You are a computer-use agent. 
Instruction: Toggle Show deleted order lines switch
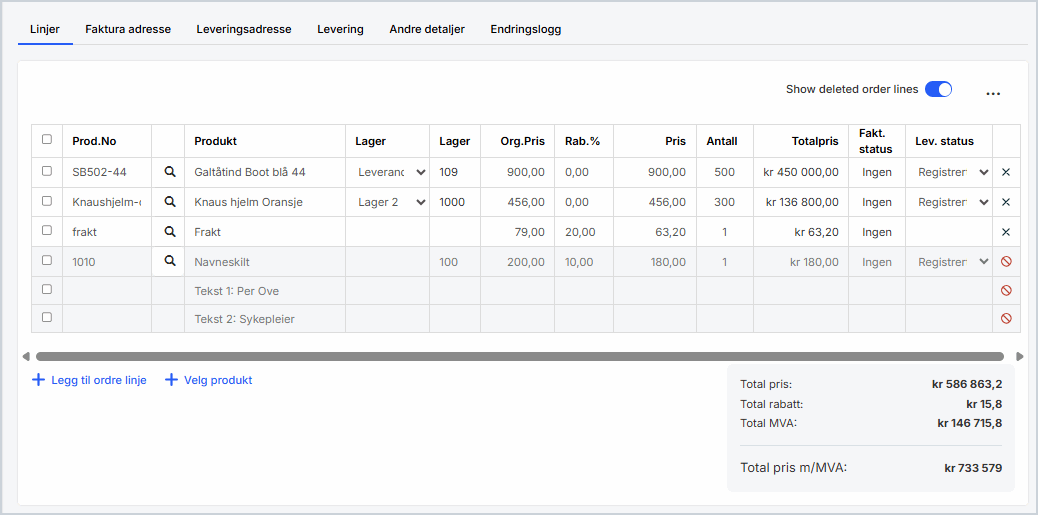click(x=938, y=89)
